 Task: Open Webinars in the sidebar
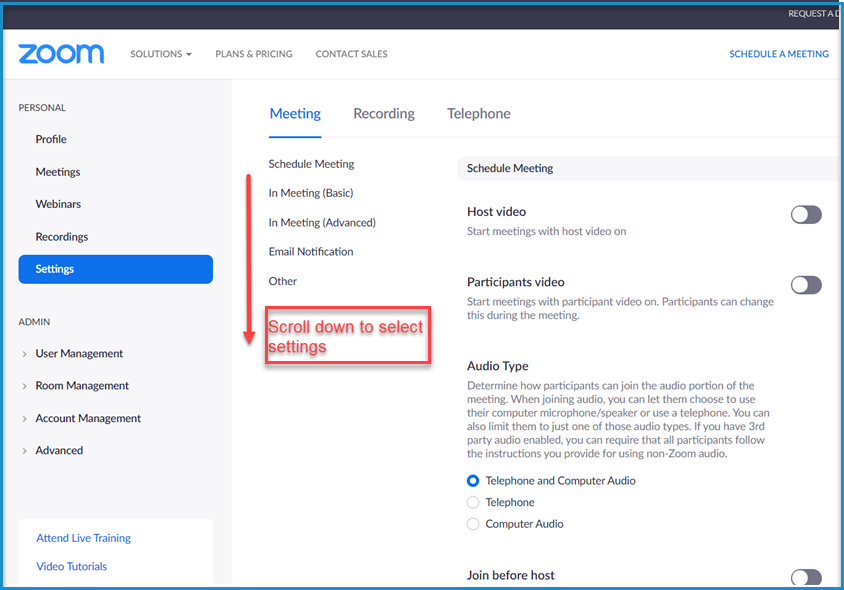point(58,204)
